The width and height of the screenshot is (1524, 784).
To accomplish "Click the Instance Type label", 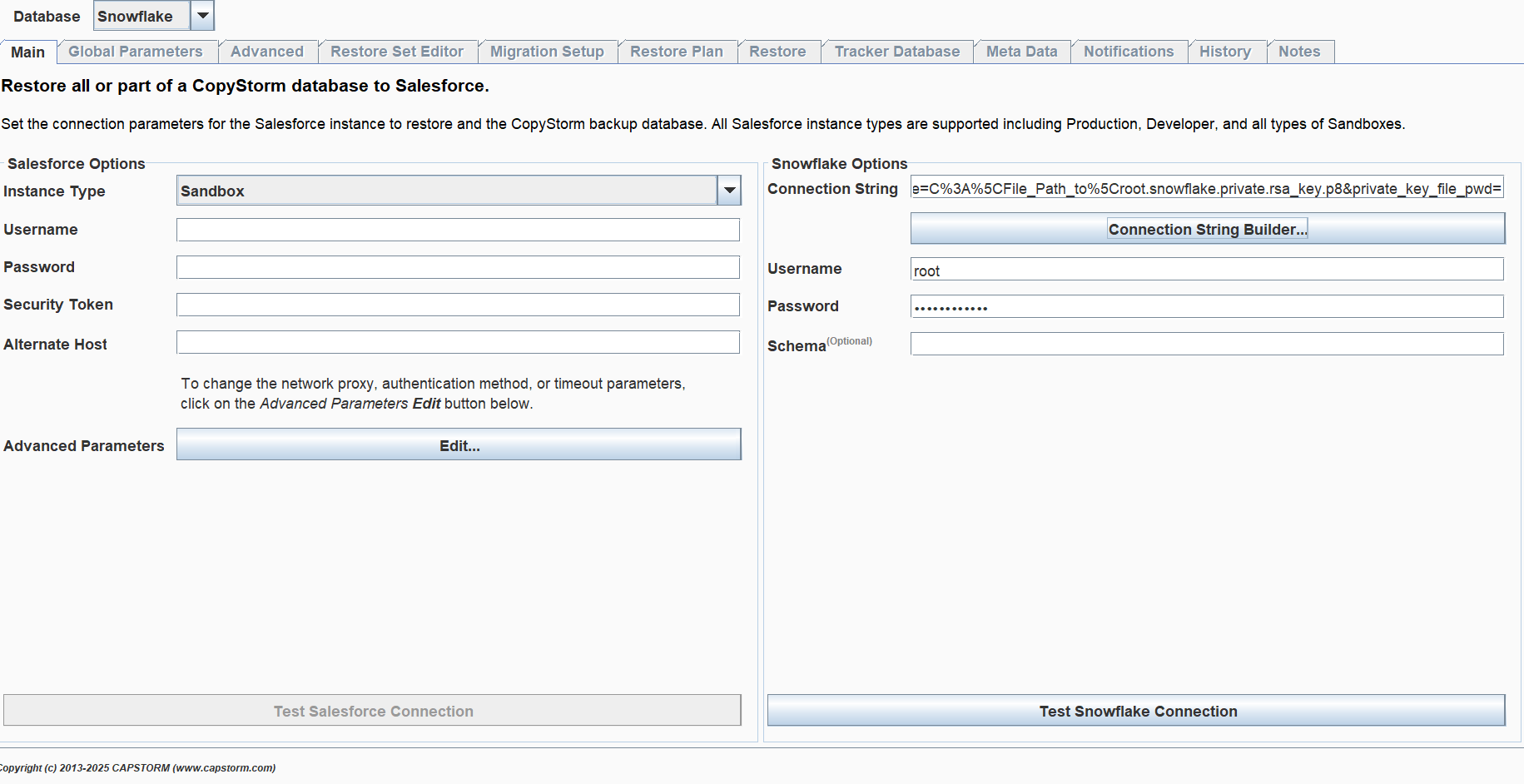I will coord(54,191).
